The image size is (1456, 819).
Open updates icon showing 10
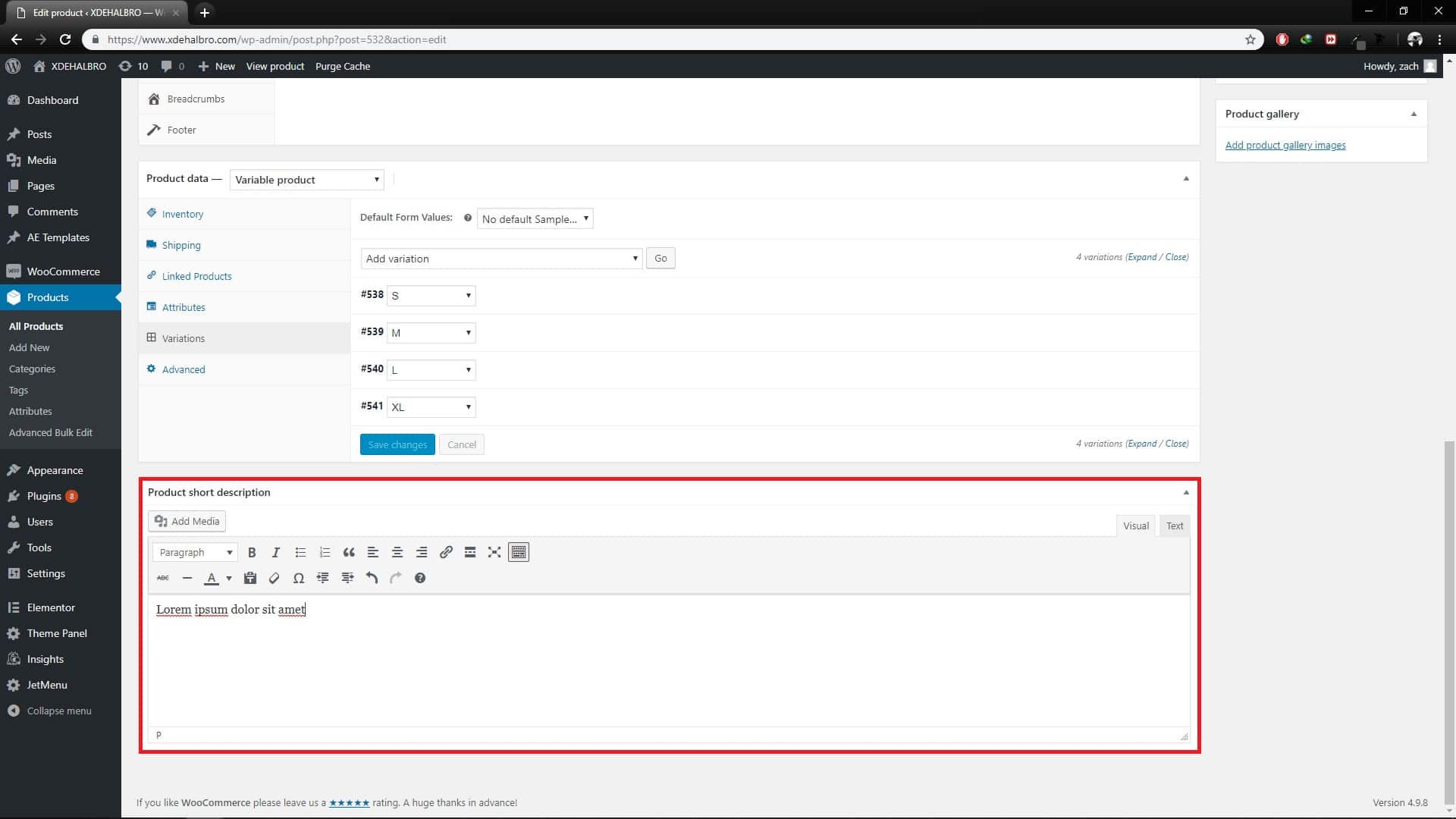(133, 66)
